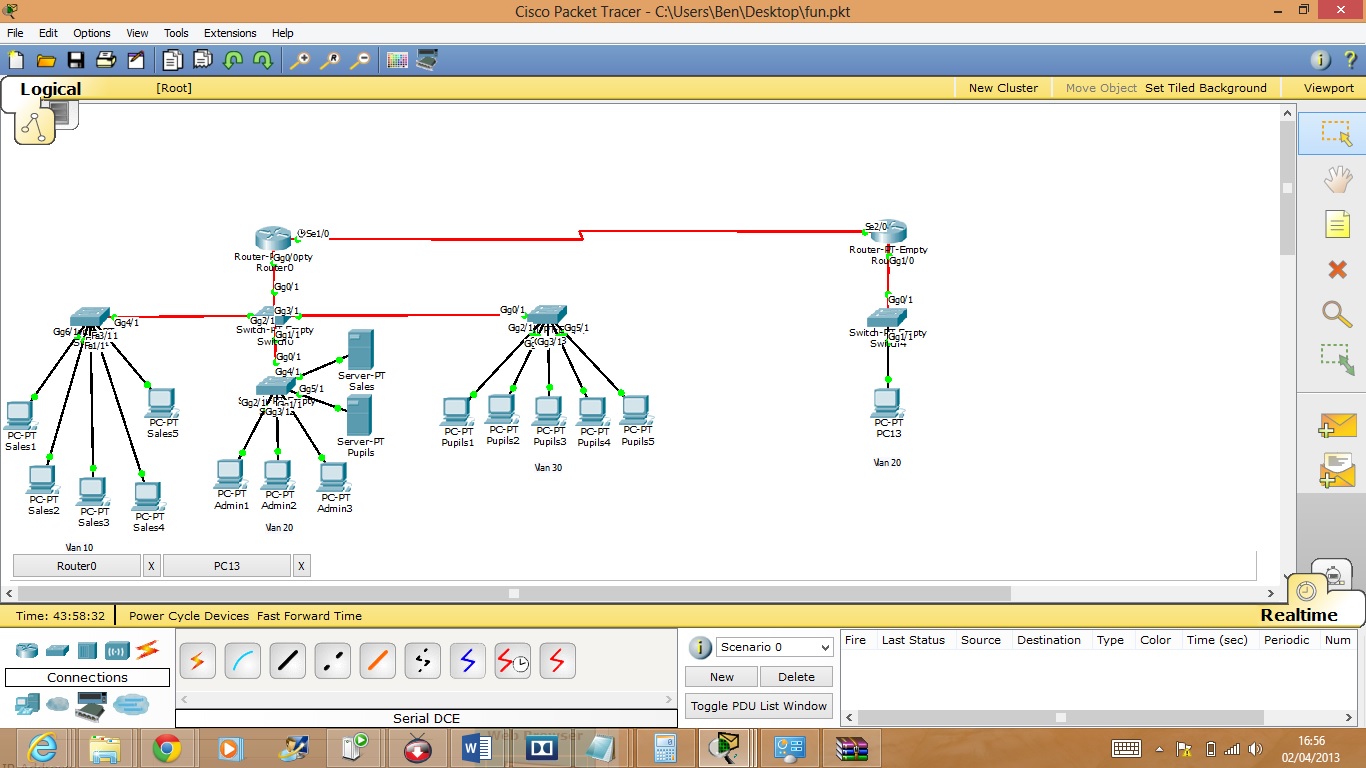Click Fast Forward Time
Viewport: 1366px width, 768px height.
[309, 616]
